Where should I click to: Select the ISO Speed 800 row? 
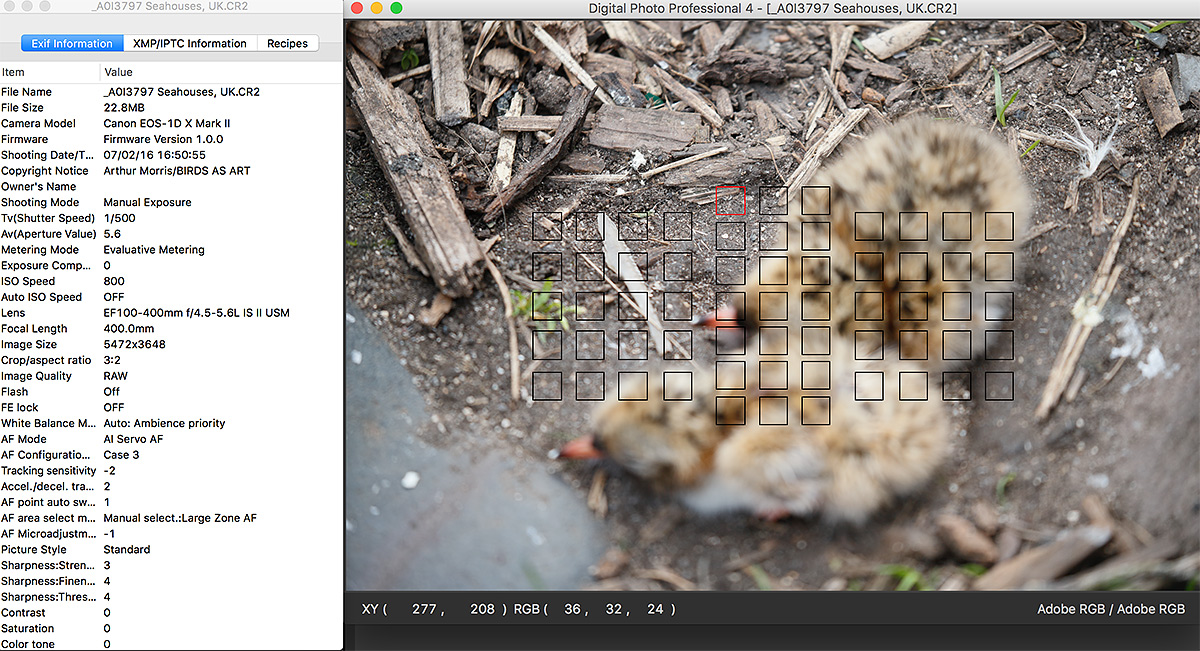[x=171, y=281]
